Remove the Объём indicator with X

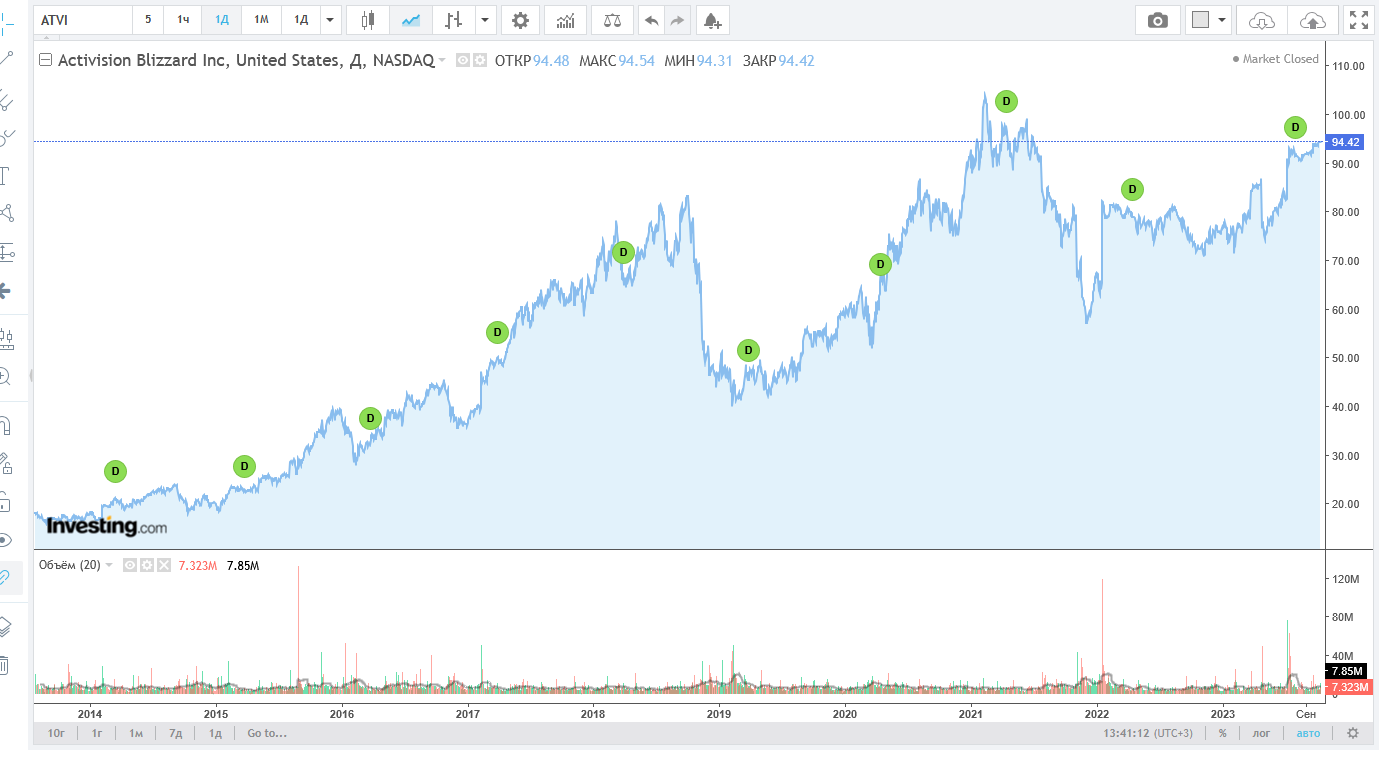coord(164,565)
